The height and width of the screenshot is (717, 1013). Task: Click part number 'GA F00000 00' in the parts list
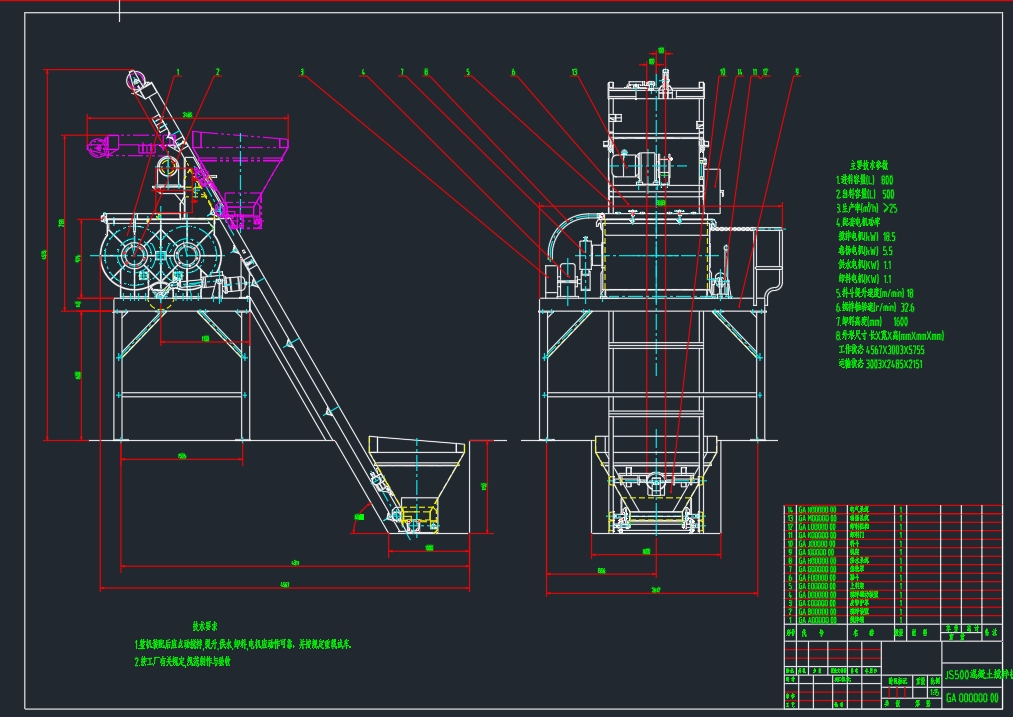point(817,577)
